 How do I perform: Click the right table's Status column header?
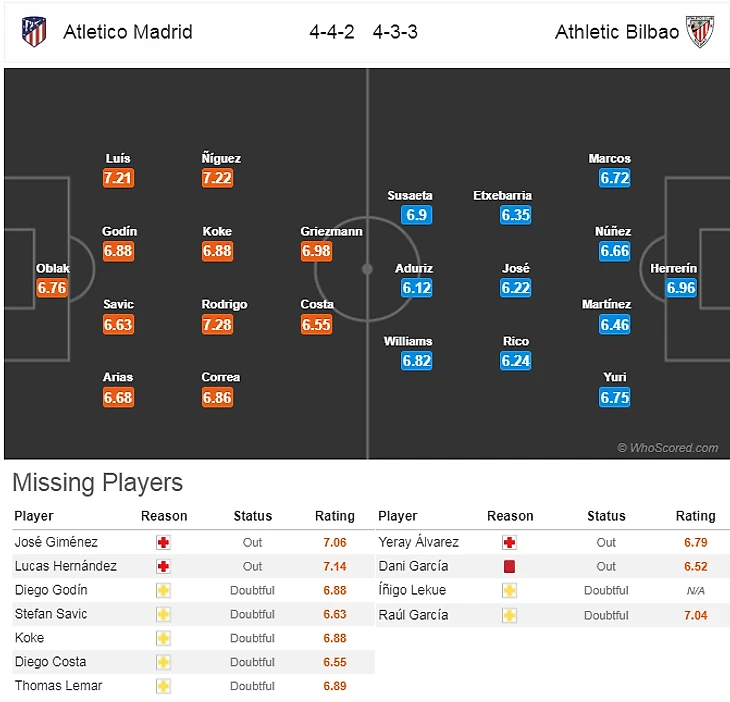coord(606,516)
